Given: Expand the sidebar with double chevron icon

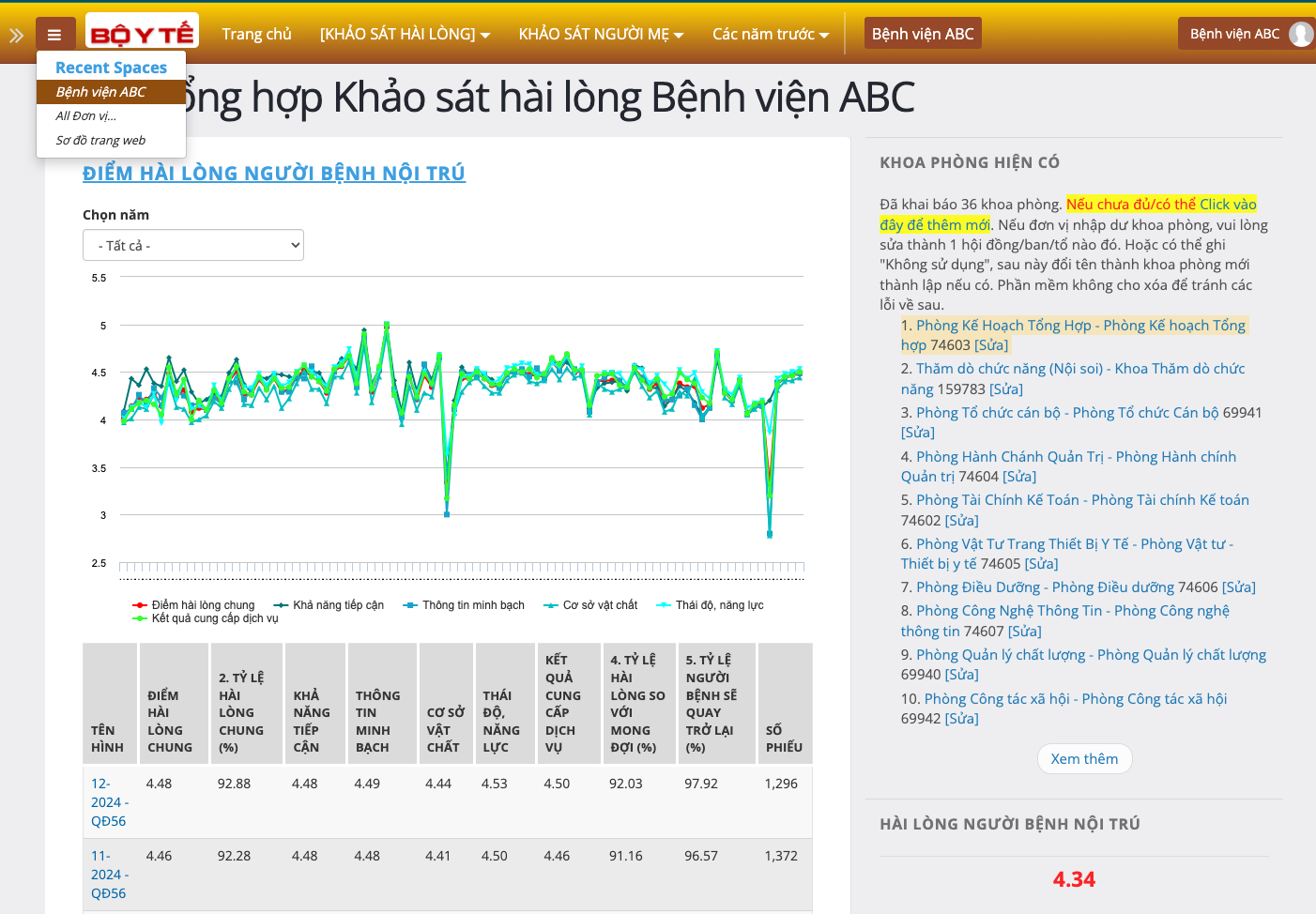Looking at the screenshot, I should (16, 36).
